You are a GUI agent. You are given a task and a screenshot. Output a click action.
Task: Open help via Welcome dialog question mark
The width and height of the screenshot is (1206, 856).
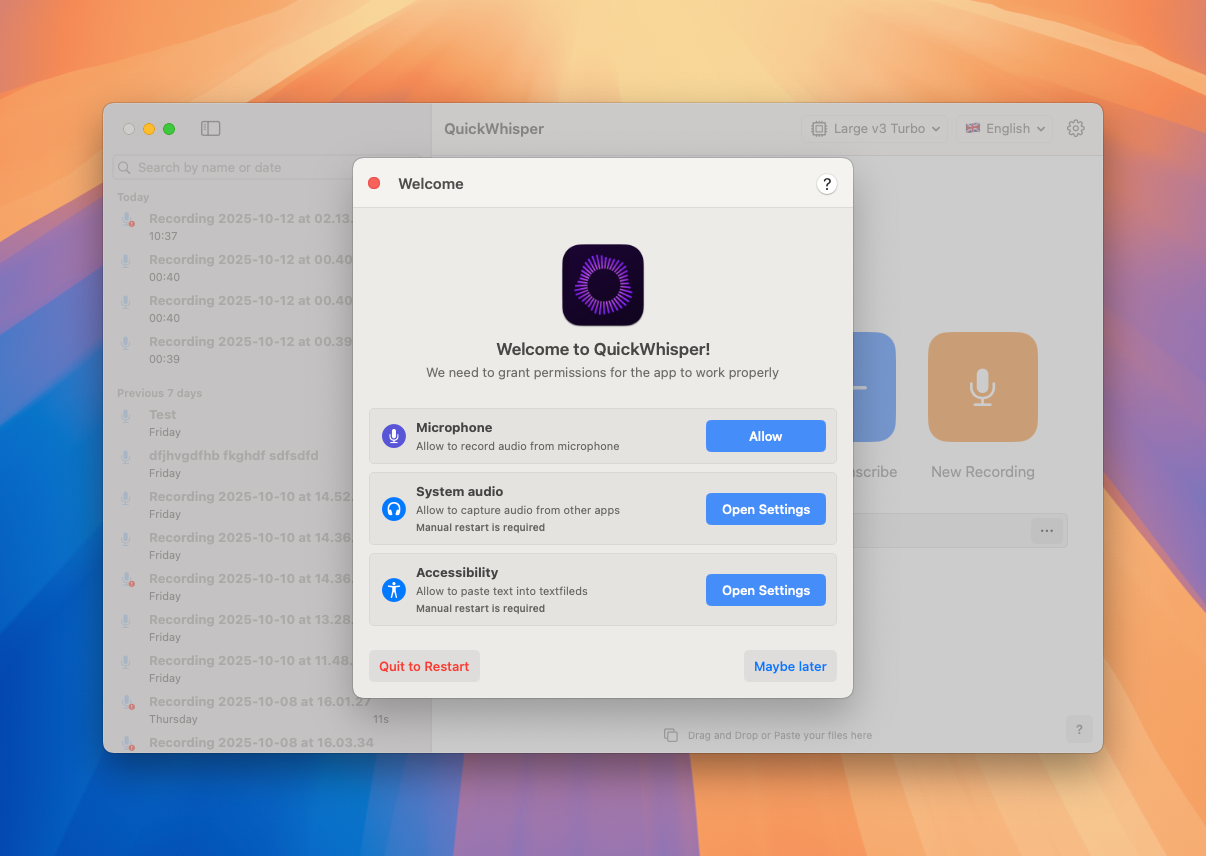pos(826,184)
